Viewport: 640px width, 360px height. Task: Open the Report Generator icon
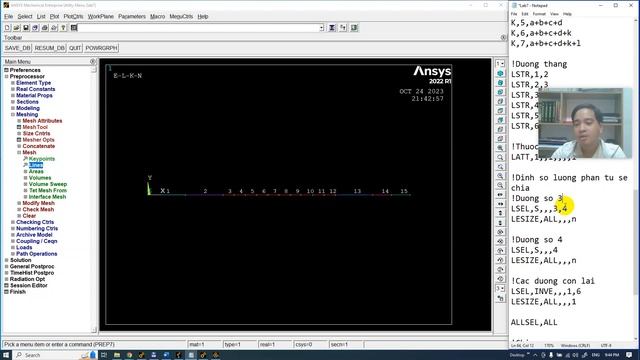[54, 28]
